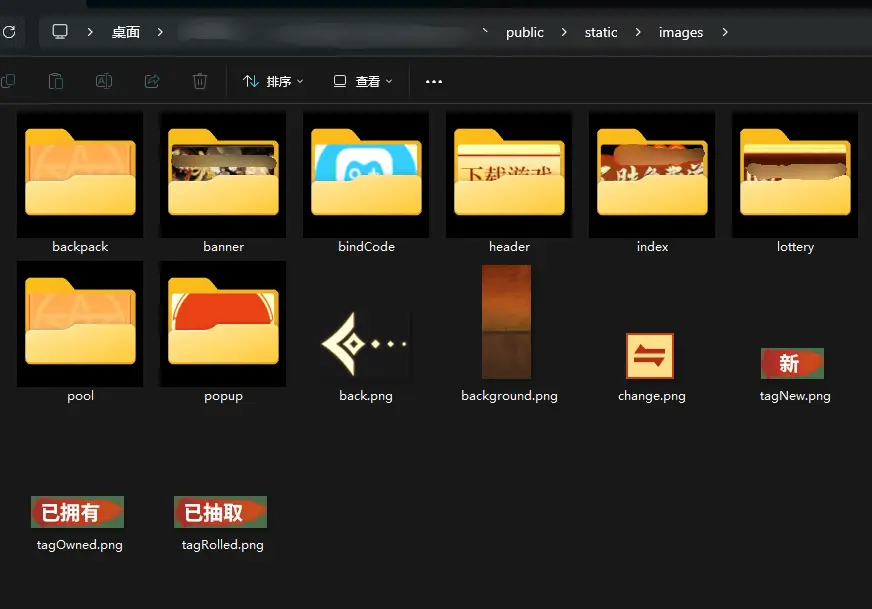Image resolution: width=872 pixels, height=609 pixels.
Task: Click images breadcrumb segment
Action: pyautogui.click(x=681, y=32)
